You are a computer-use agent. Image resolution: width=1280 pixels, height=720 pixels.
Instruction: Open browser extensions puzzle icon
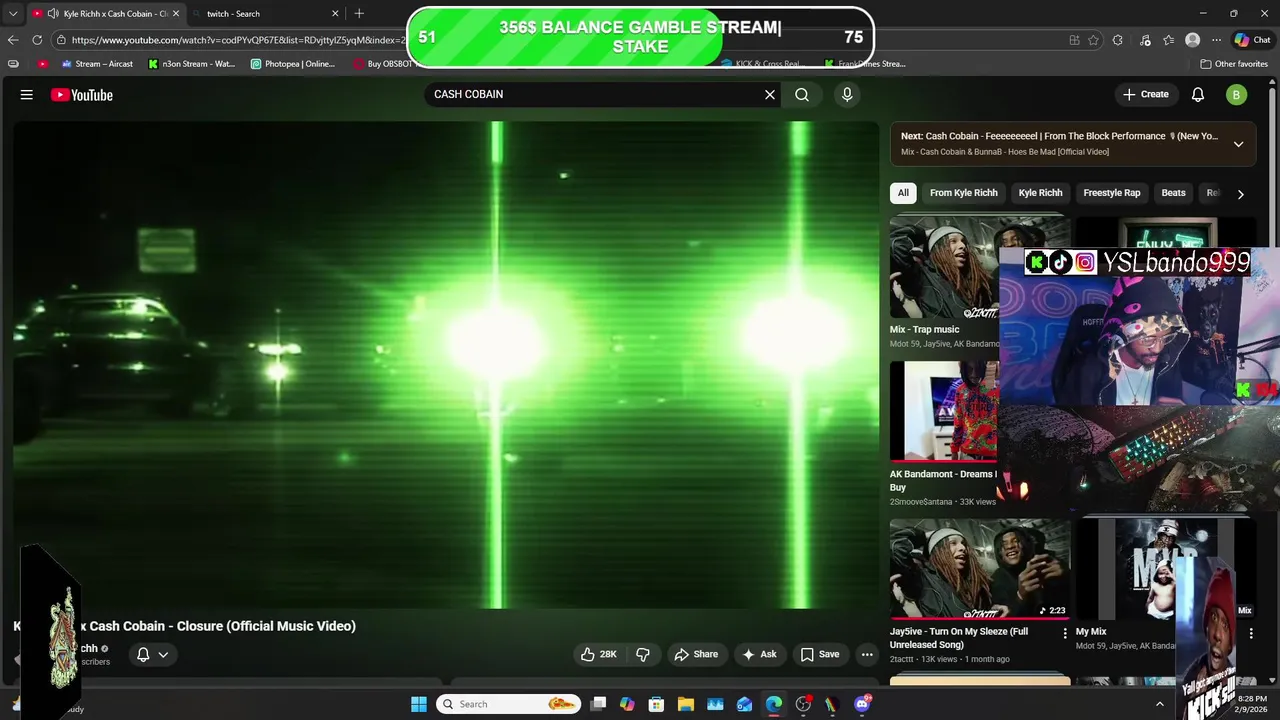[1118, 40]
